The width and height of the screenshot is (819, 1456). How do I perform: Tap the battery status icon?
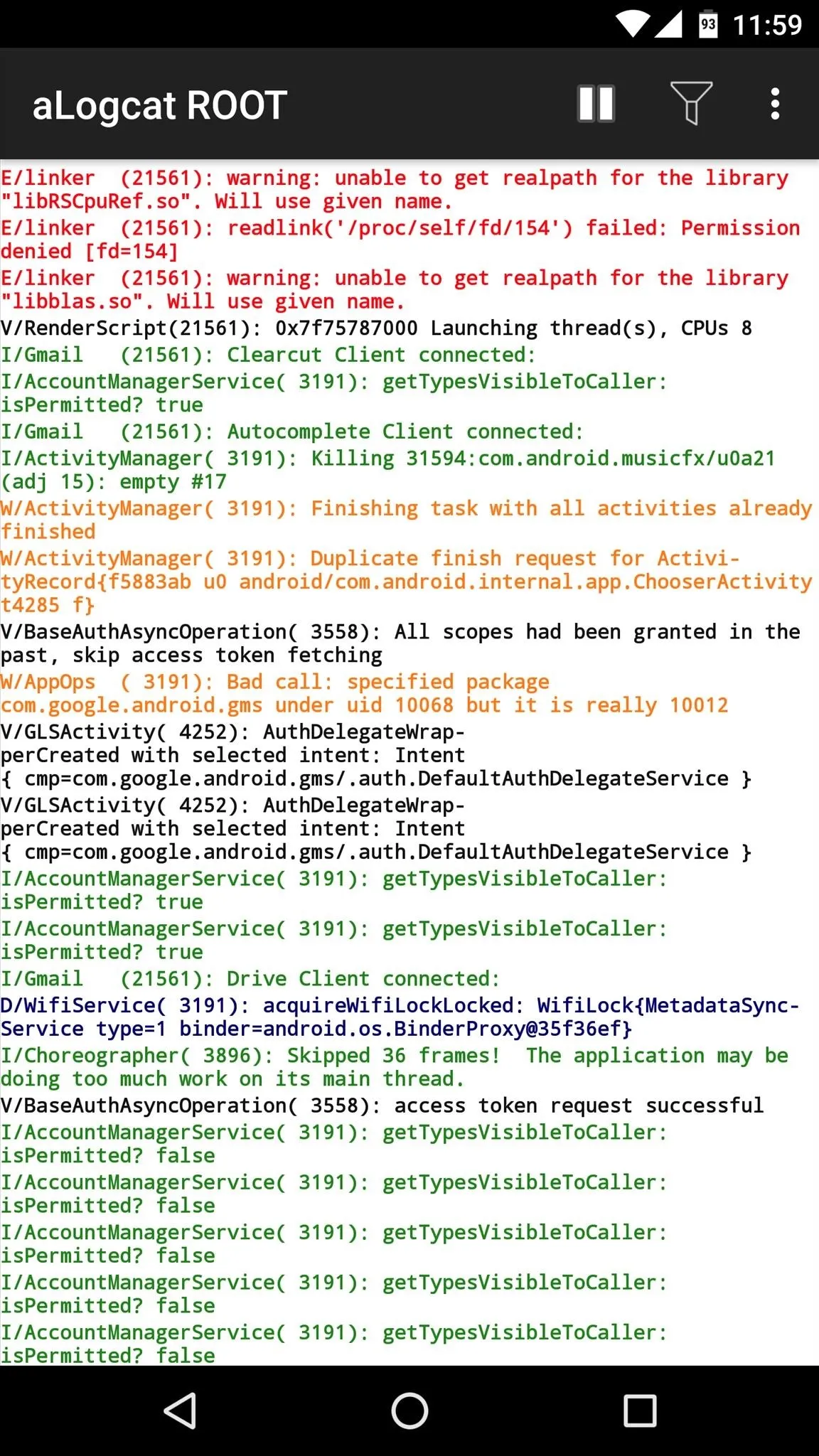(707, 25)
